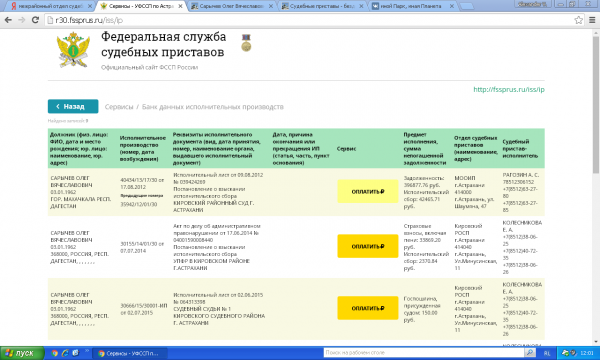The height and width of the screenshot is (360, 600).
Task: Click the browser forward arrow
Action: tap(22, 20)
